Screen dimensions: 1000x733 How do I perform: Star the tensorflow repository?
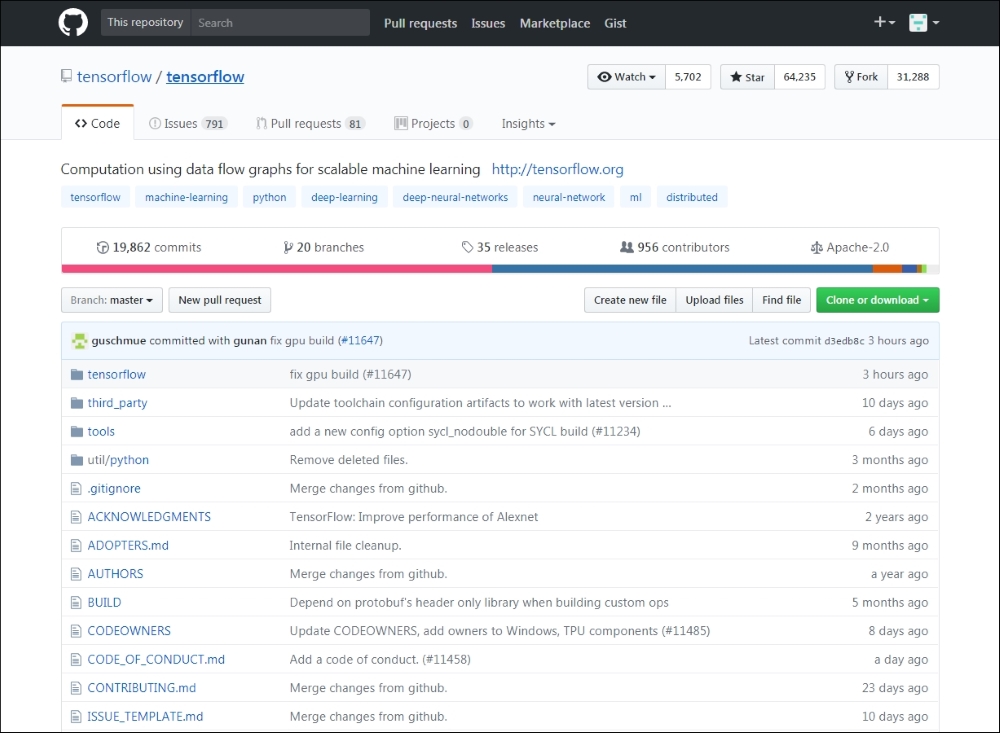tap(747, 77)
